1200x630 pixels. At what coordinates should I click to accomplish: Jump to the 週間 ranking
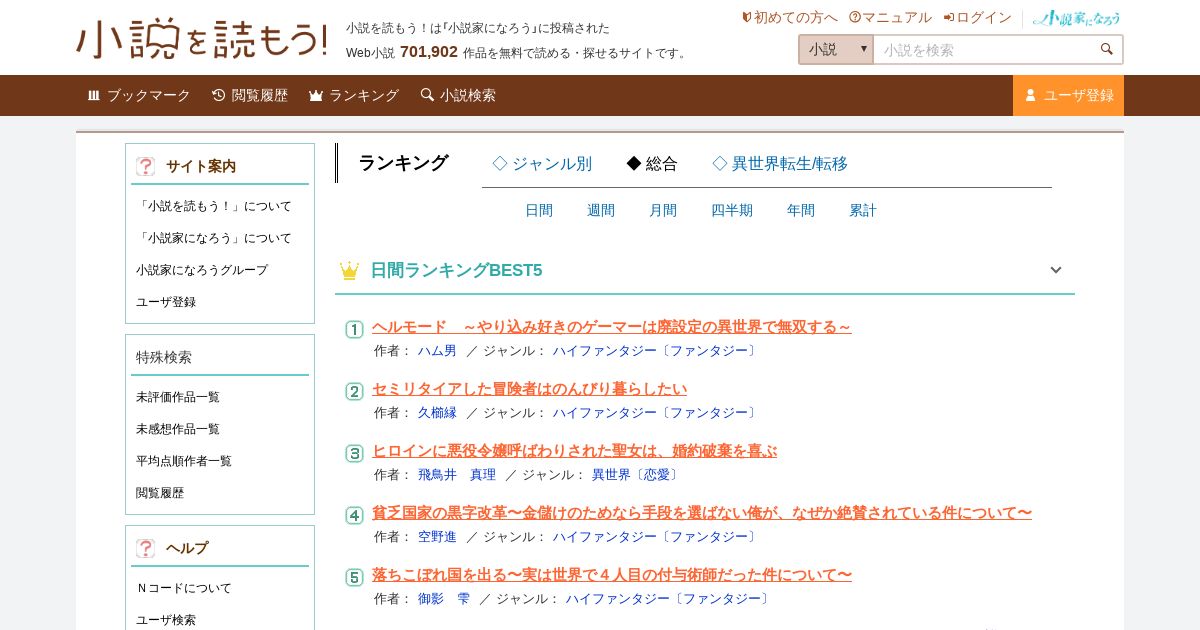(x=601, y=210)
